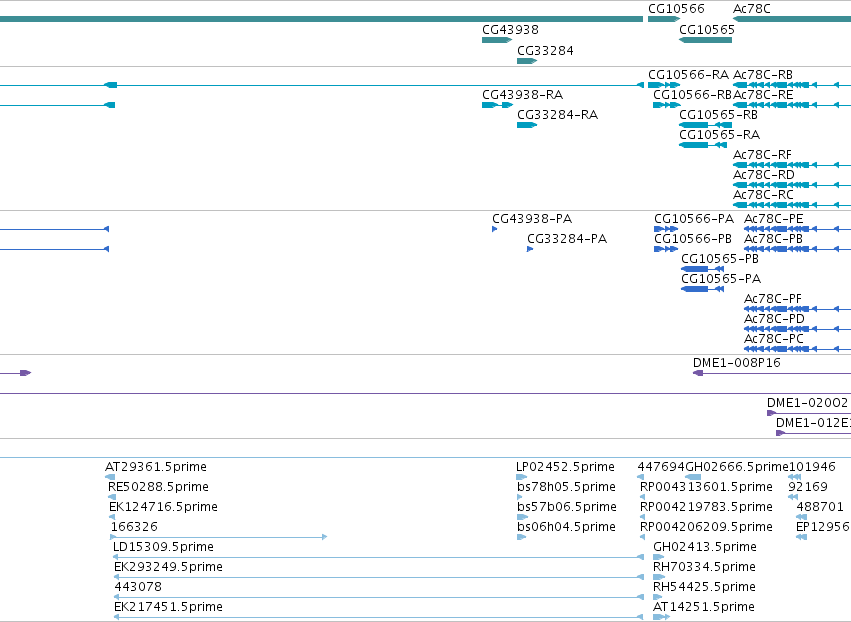This screenshot has height=622, width=851.
Task: Open protein CG10565-PB
Action: (720, 259)
